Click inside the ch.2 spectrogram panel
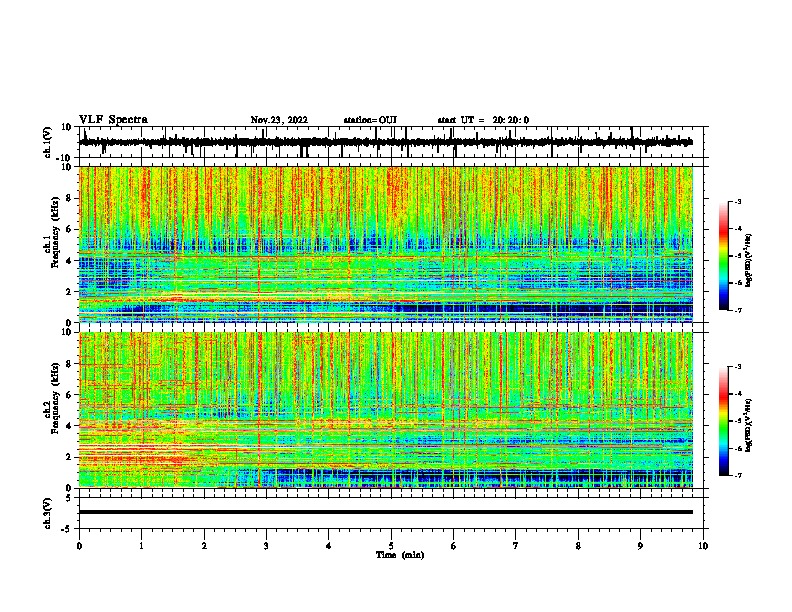The height and width of the screenshot is (612, 792). (x=385, y=410)
